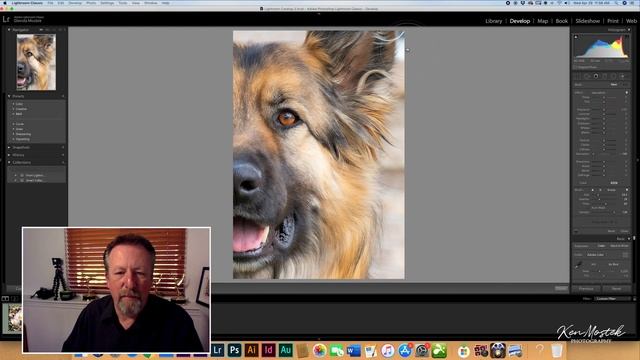This screenshot has height=360, width=640.
Task: Open Photos app from the Dock
Action: pyautogui.click(x=320, y=350)
